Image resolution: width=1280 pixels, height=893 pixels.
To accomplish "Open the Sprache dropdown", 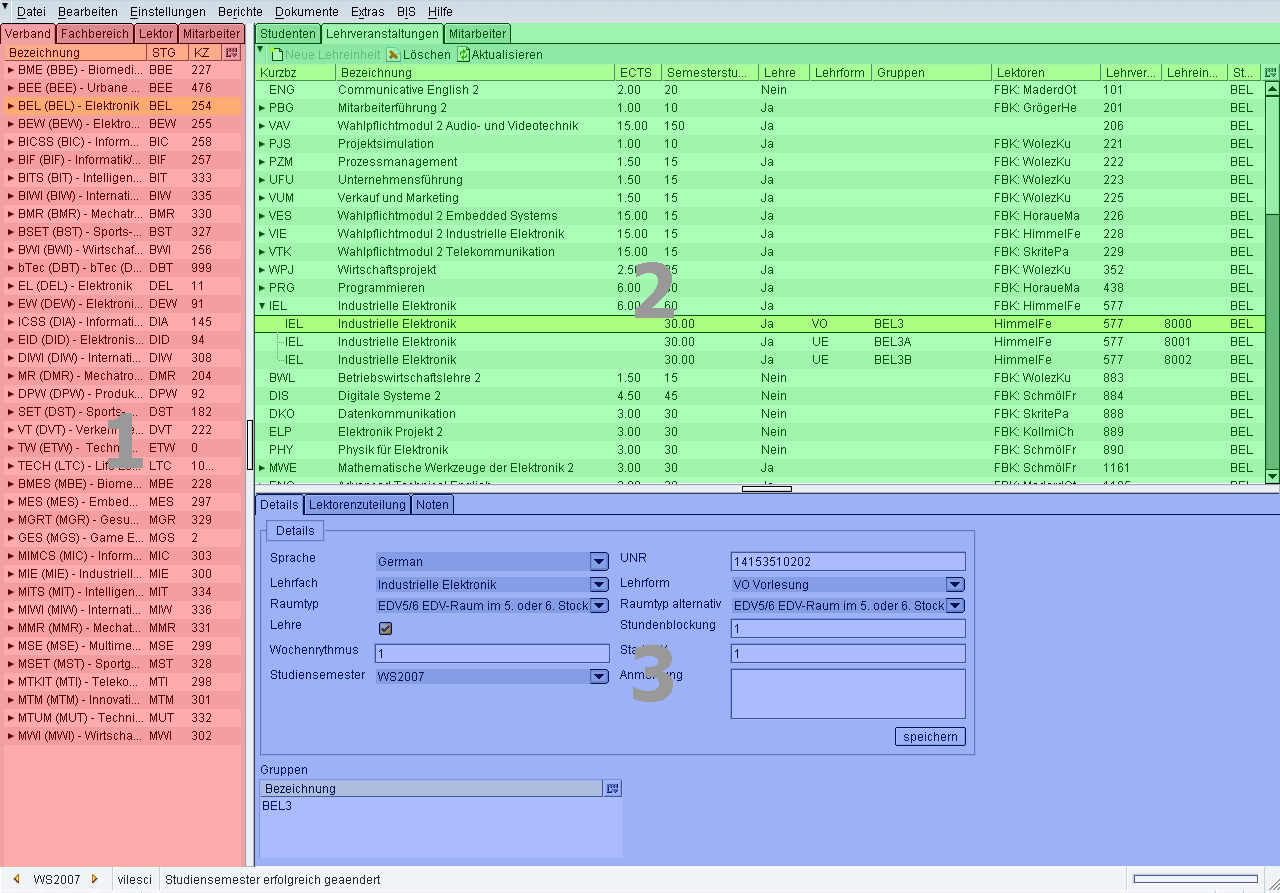I will (598, 562).
